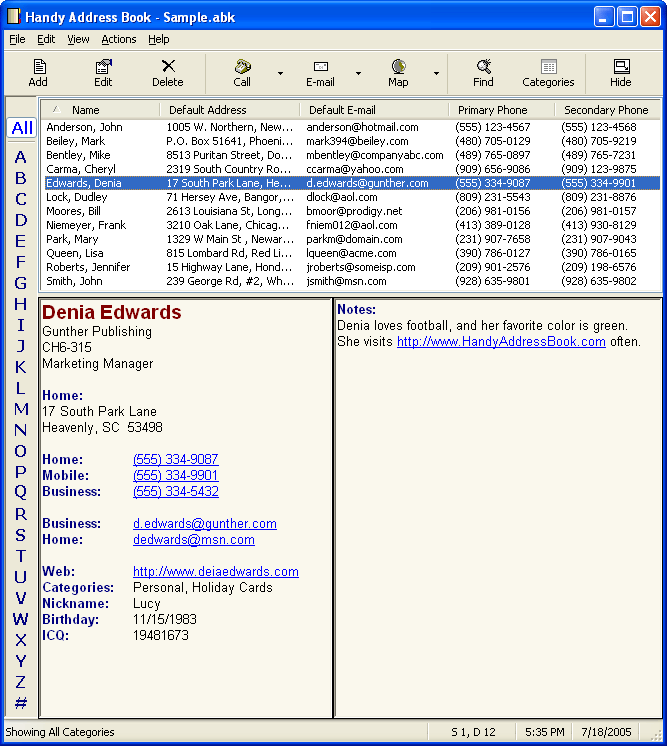Viewport: 667px width, 746px height.
Task: Select contact row Roberts, Jennifer
Action: [x=352, y=267]
